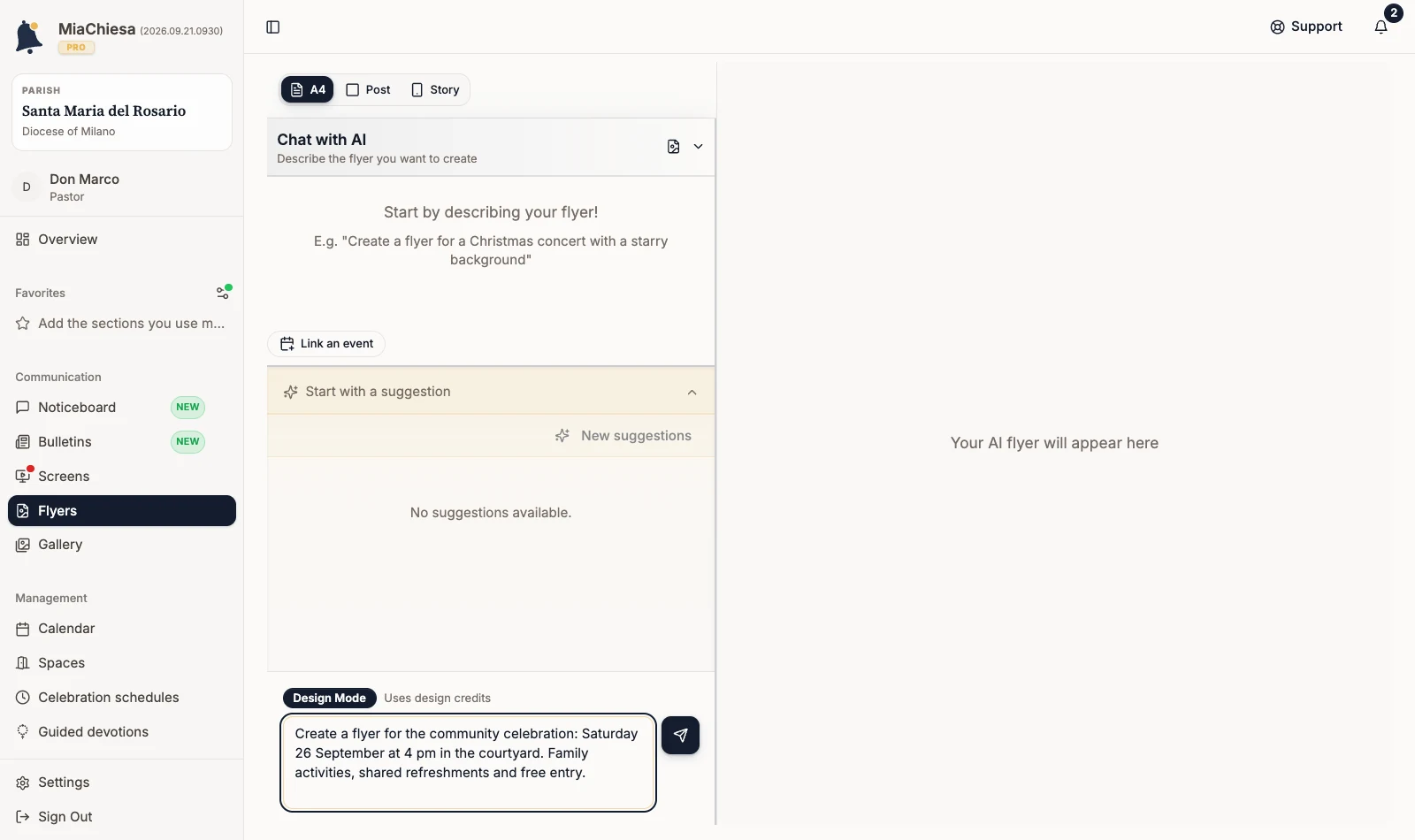Click the flyer file icon in Chat header
1415x840 pixels.
[674, 147]
